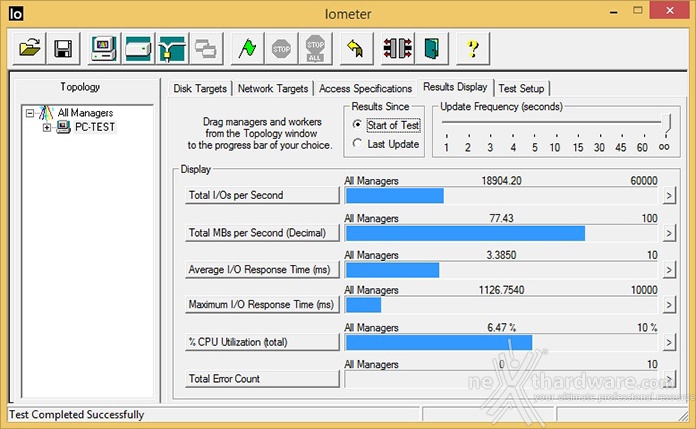Click the Total Error Count button
Screen dimensions: 696x429
click(x=262, y=379)
